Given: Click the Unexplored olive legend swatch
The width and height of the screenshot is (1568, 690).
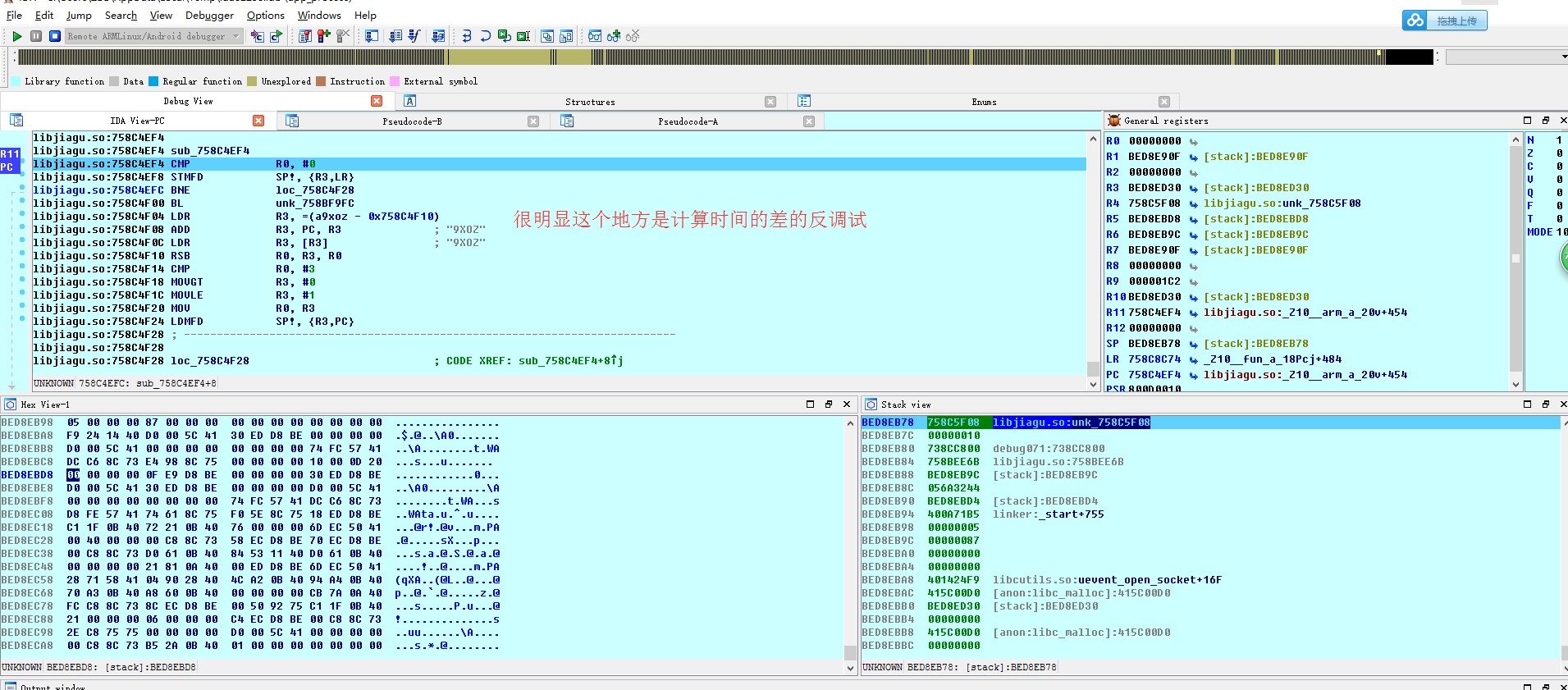Looking at the screenshot, I should pos(252,81).
